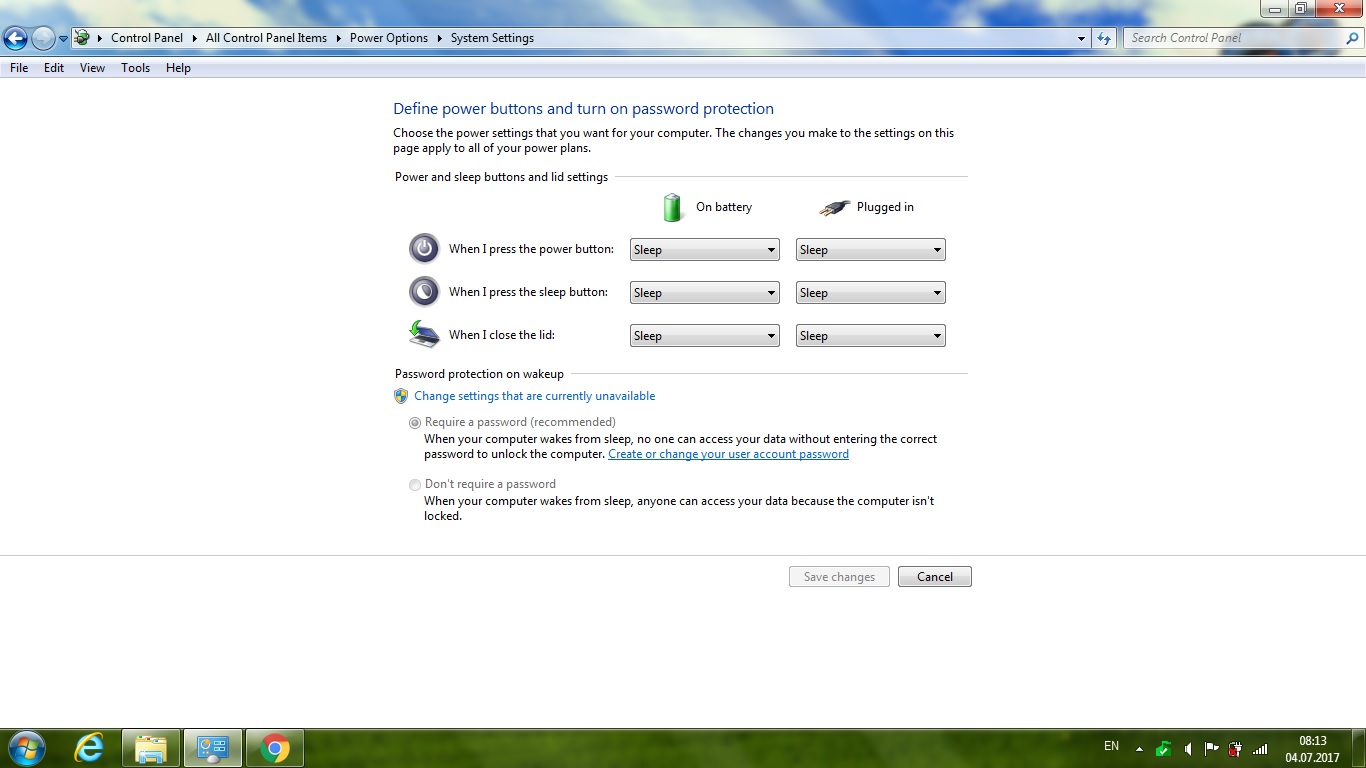The image size is (1366, 768).
Task: Open the Edit menu
Action: (54, 68)
